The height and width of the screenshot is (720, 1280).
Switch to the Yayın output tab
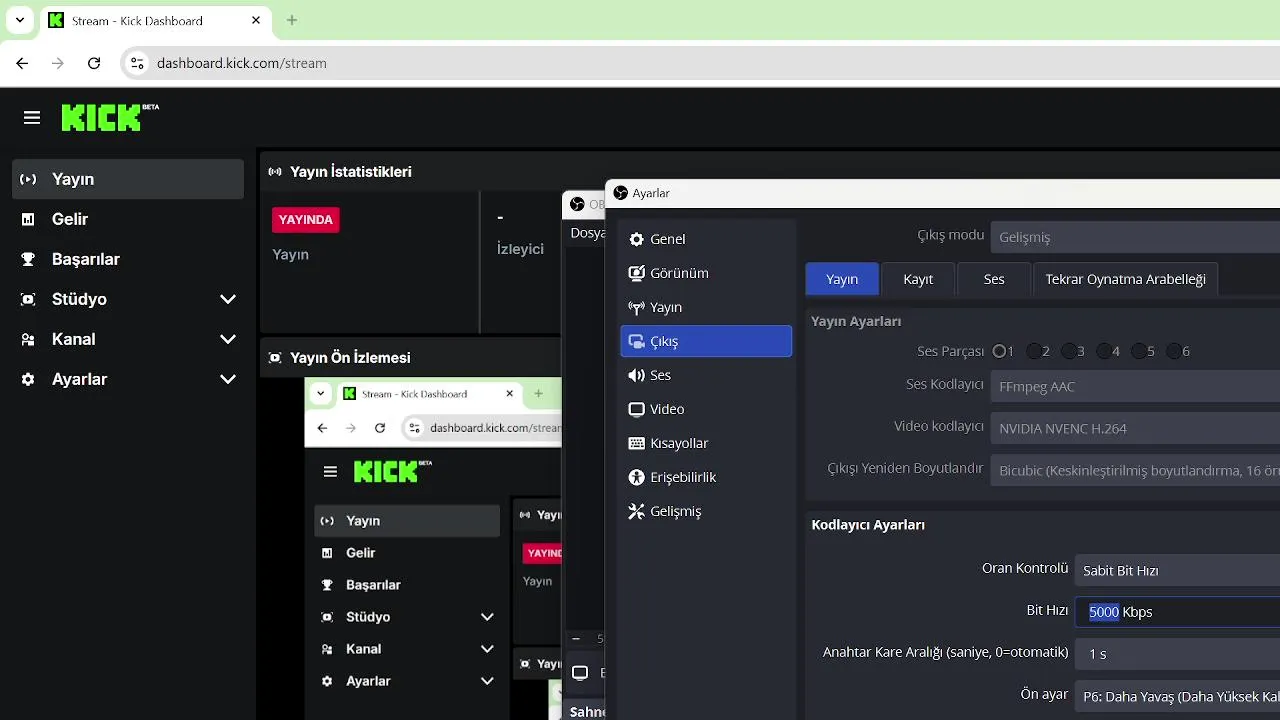842,279
